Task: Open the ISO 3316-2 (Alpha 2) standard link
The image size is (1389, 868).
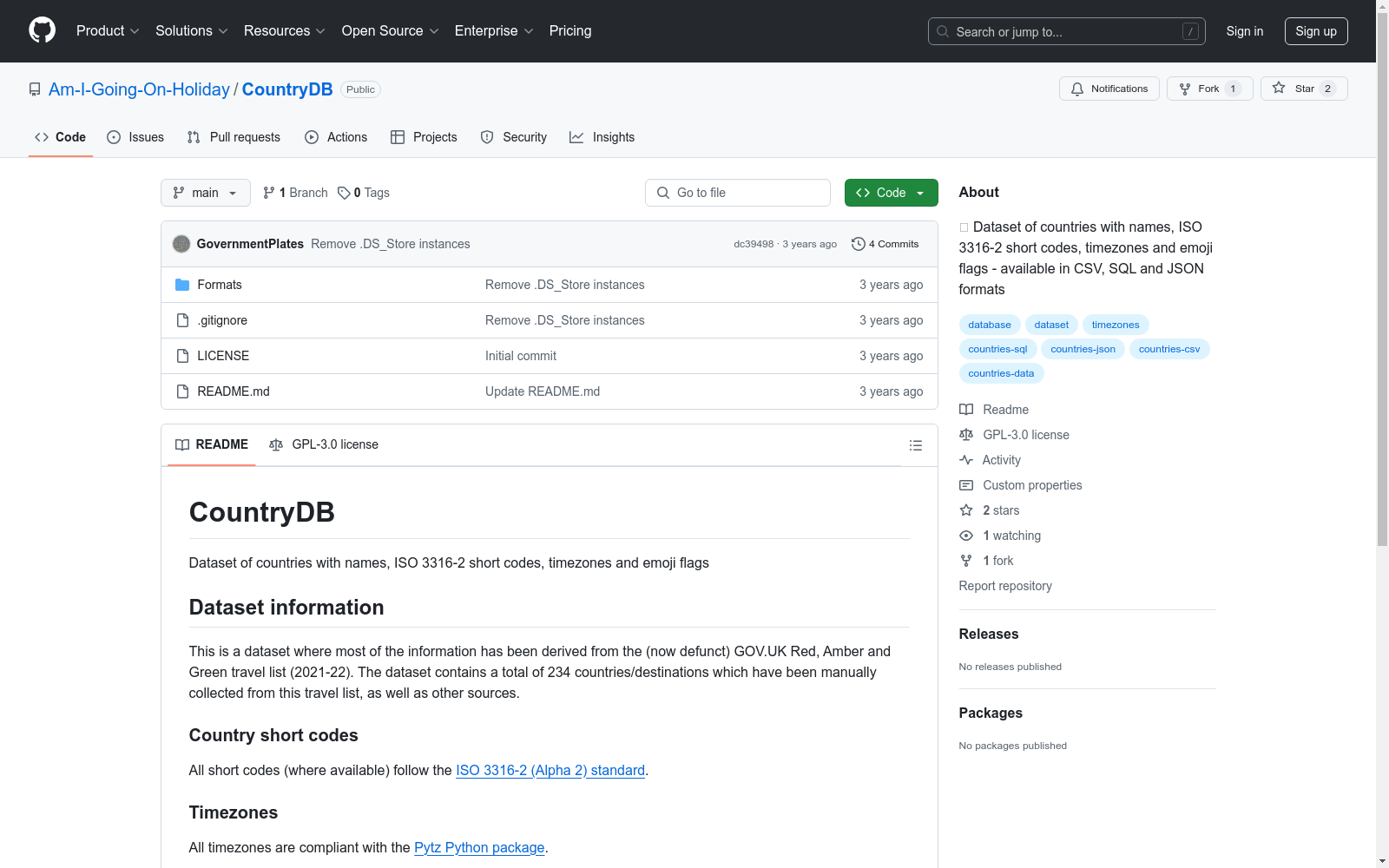Action: point(550,770)
